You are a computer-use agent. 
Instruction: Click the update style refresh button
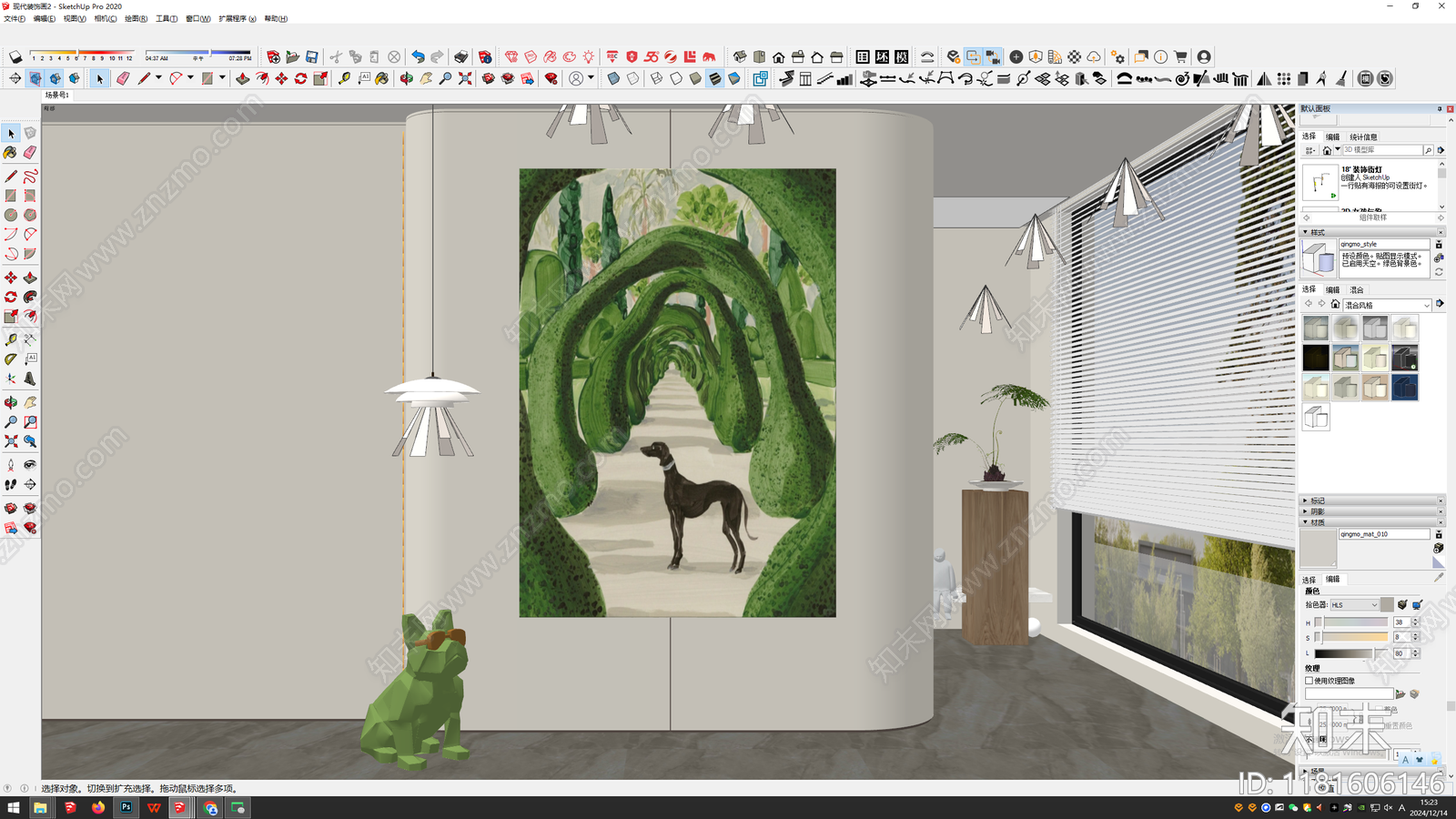pyautogui.click(x=1439, y=272)
